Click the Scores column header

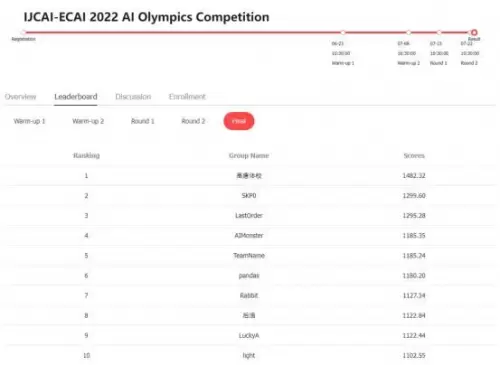(x=414, y=155)
